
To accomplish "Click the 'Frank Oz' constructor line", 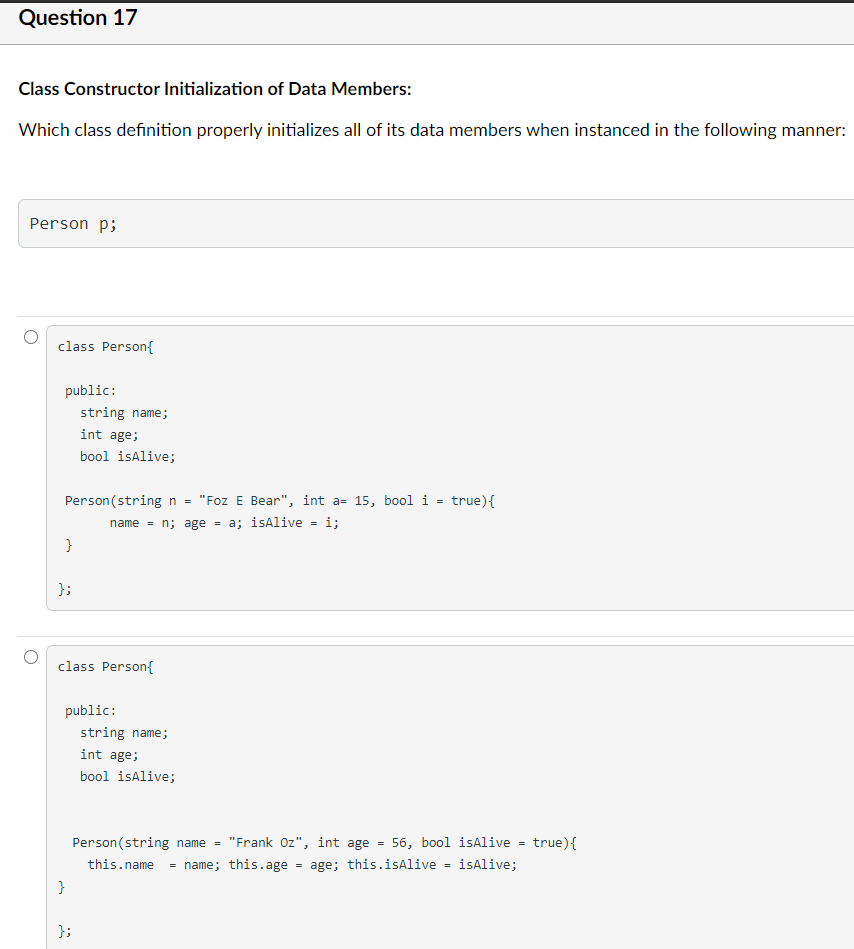I will coord(325,843).
